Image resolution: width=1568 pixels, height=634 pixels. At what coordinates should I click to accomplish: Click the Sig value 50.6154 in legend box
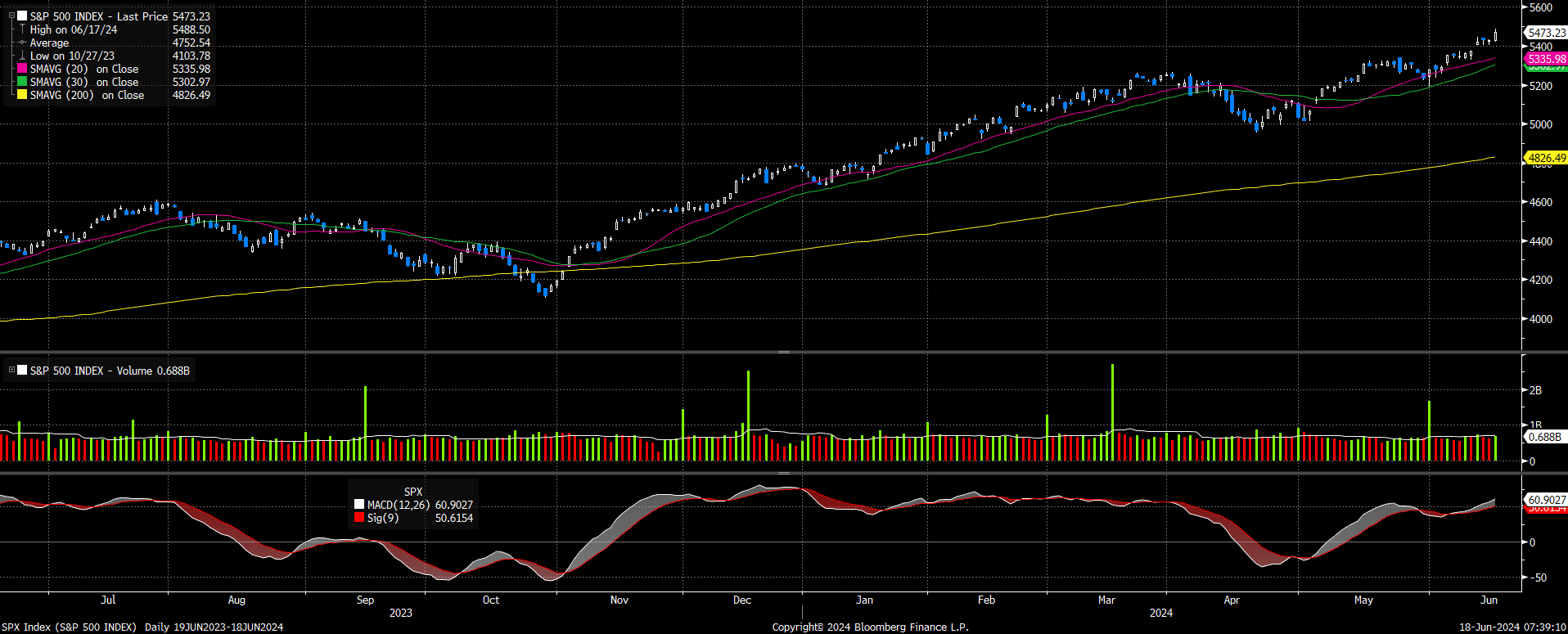point(454,518)
